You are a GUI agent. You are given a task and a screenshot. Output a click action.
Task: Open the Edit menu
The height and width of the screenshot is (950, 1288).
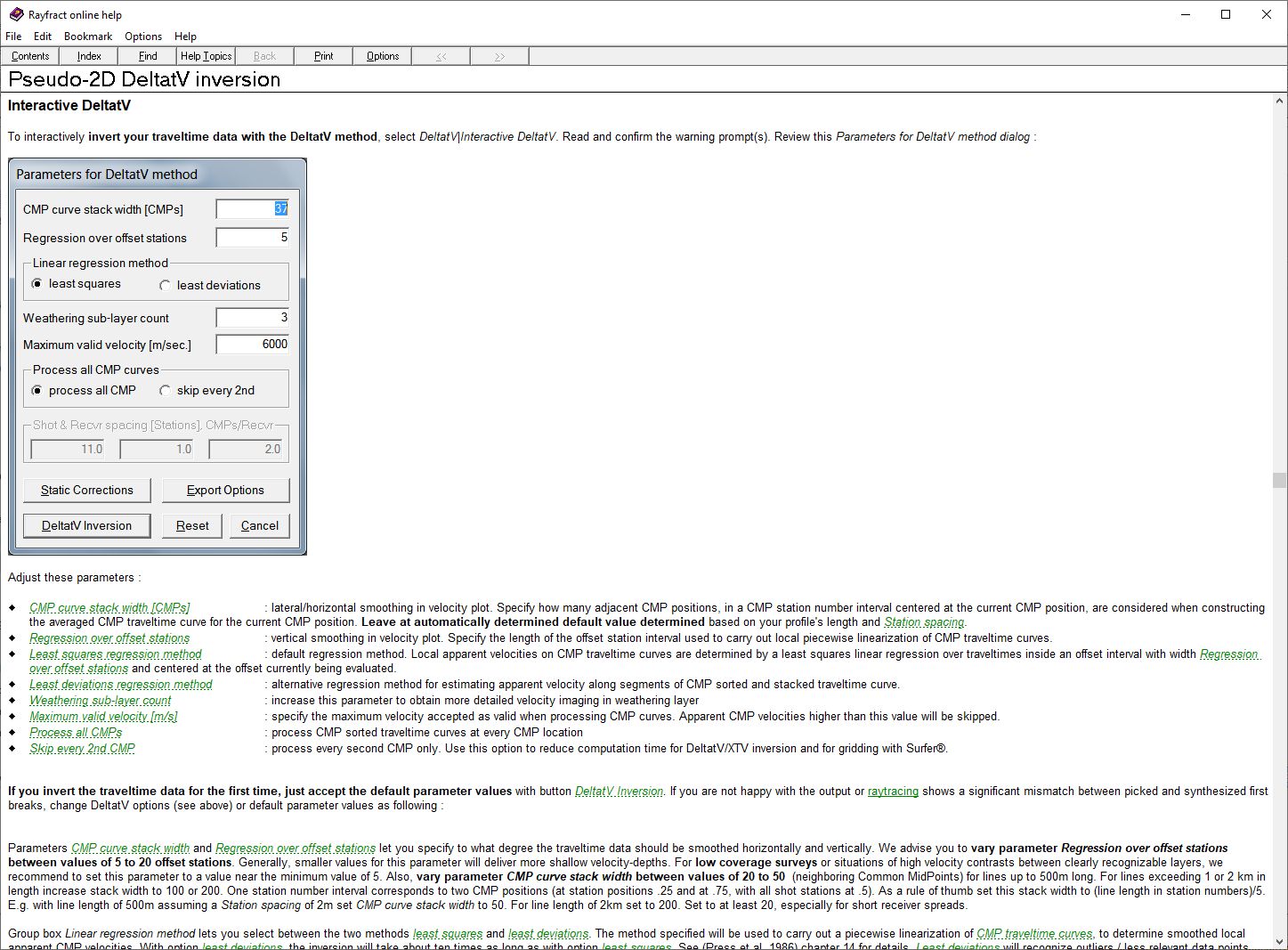[x=43, y=37]
